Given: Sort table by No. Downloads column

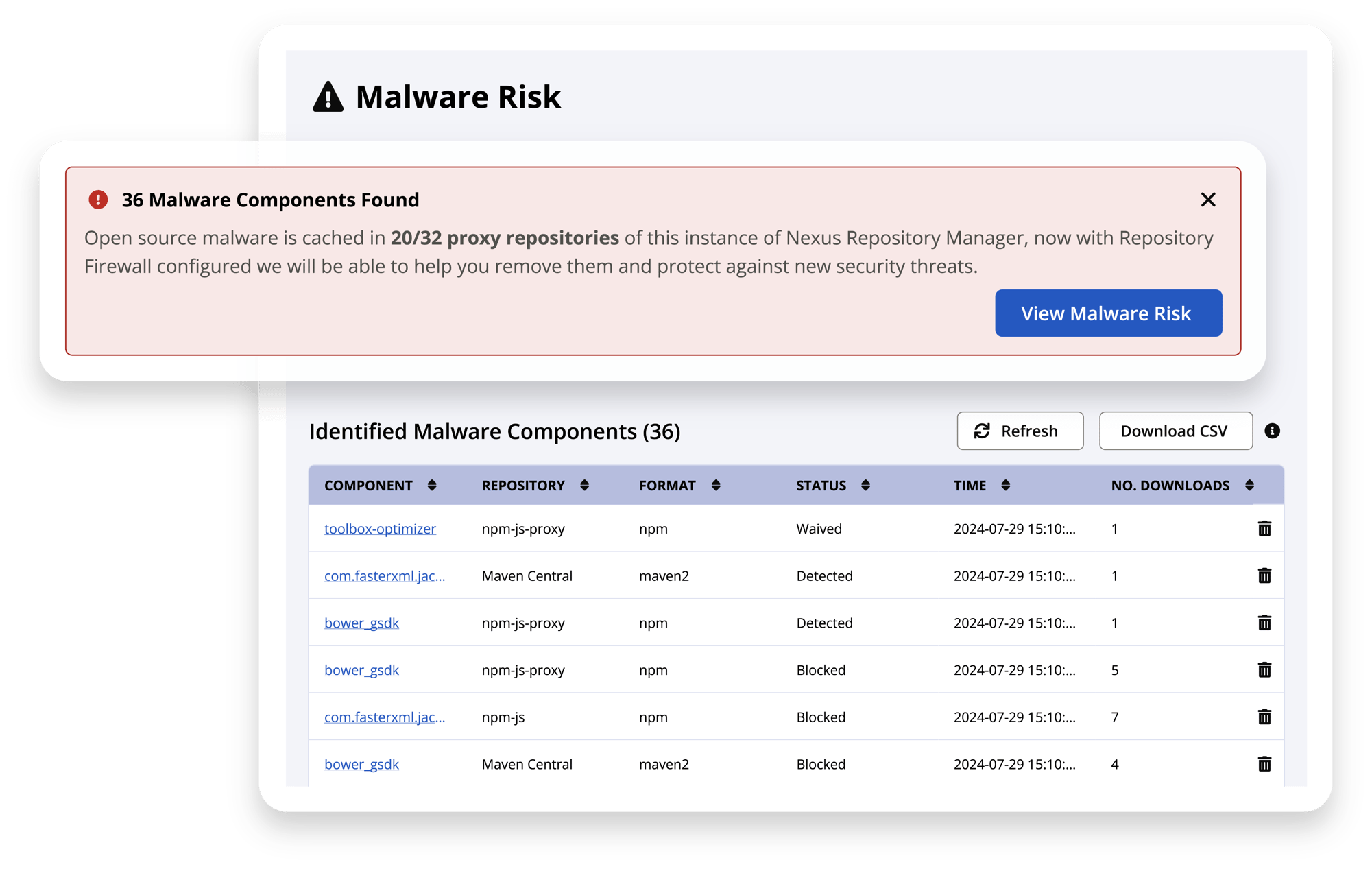Looking at the screenshot, I should point(1249,486).
